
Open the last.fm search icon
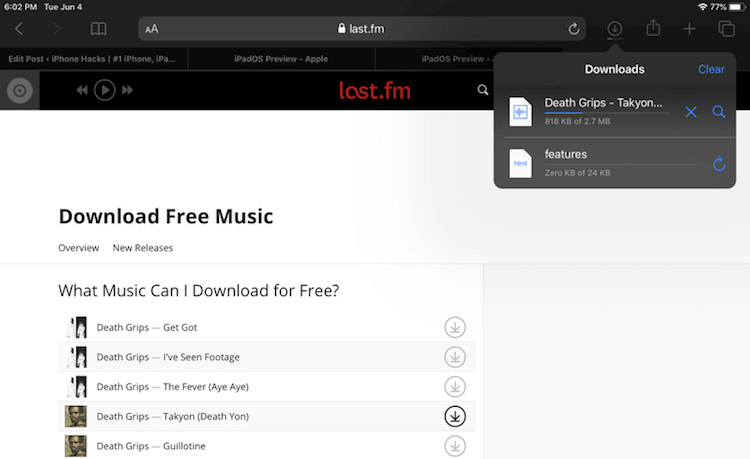point(483,90)
